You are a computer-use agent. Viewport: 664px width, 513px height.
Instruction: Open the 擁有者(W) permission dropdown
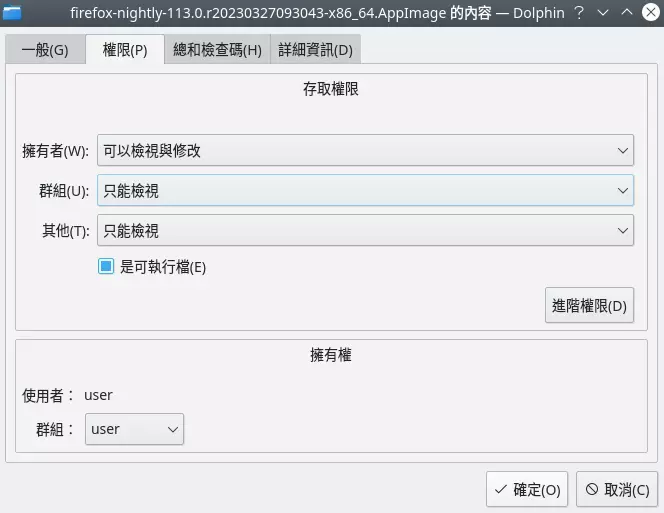[365, 150]
